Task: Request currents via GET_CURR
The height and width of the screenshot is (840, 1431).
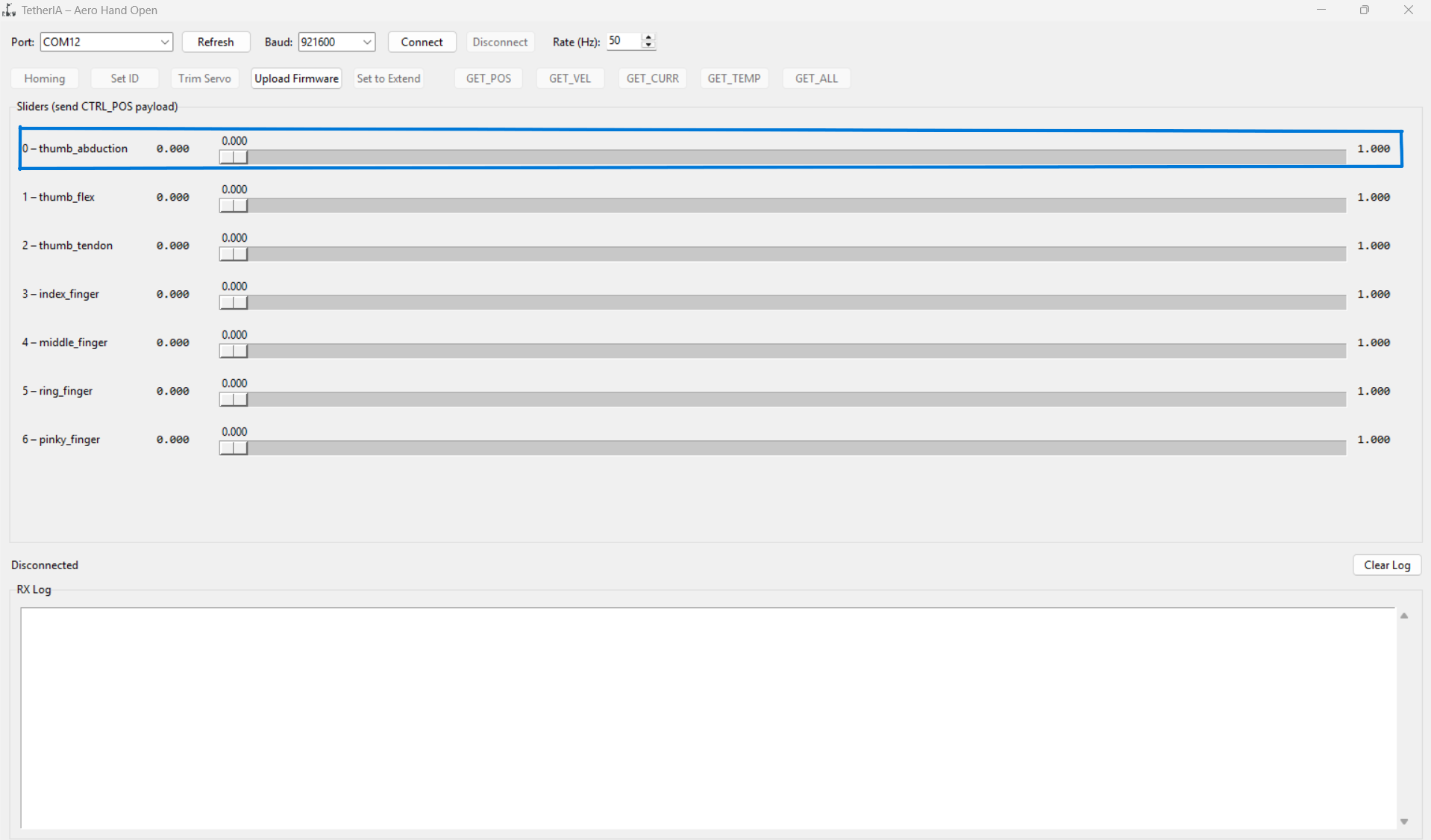Action: coord(652,78)
